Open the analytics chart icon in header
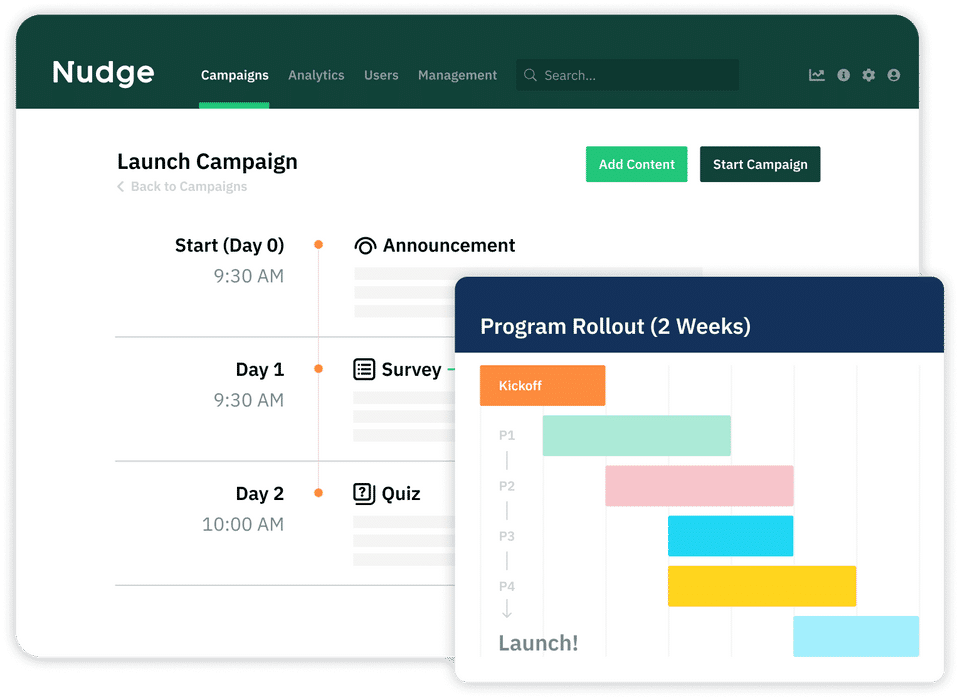960x699 pixels. click(816, 75)
